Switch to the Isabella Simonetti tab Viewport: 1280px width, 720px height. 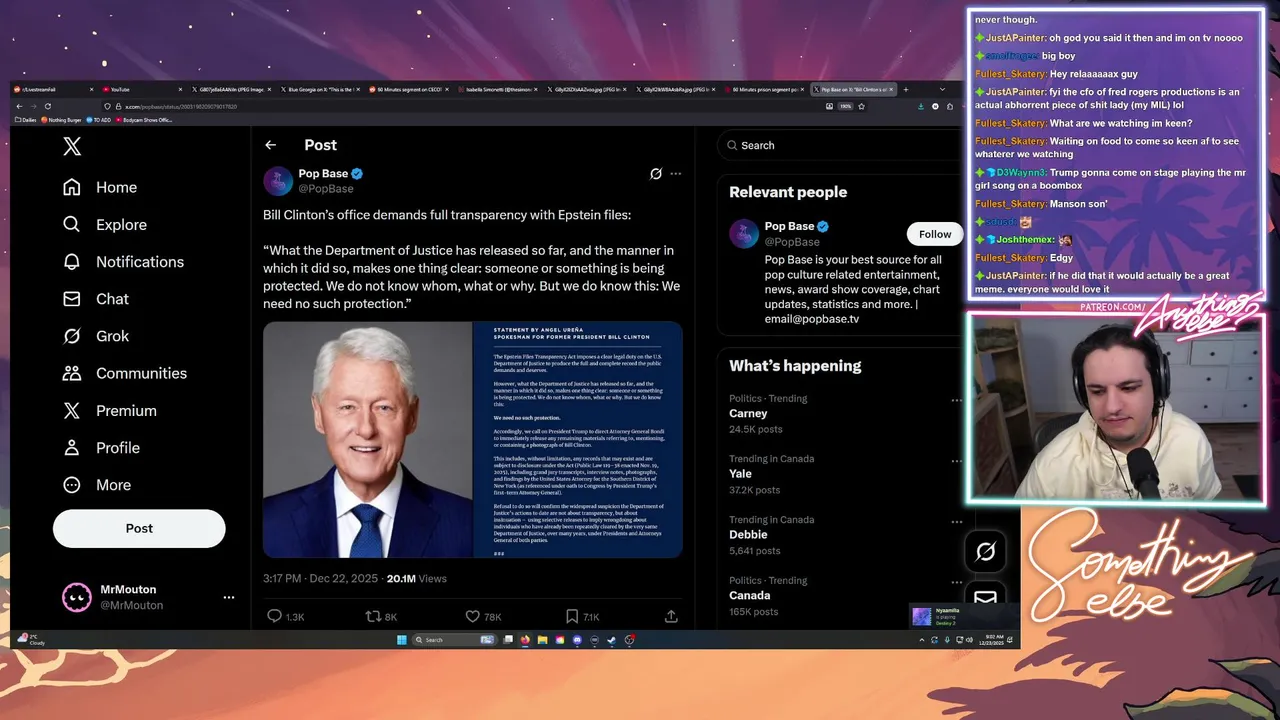pos(499,89)
